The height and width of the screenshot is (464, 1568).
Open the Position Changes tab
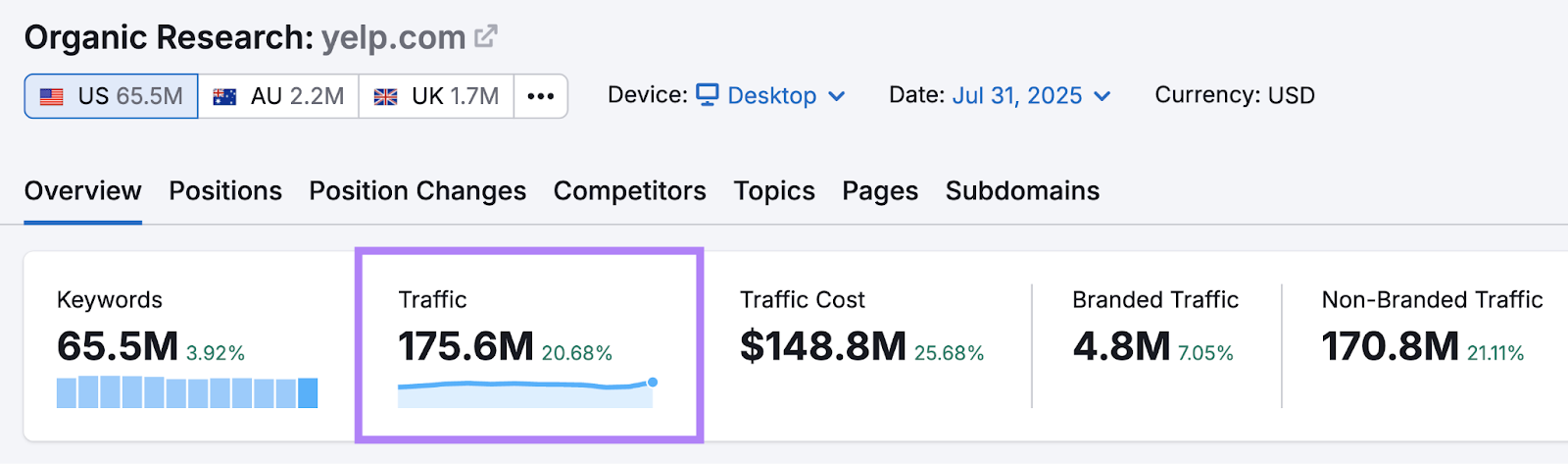coord(417,190)
